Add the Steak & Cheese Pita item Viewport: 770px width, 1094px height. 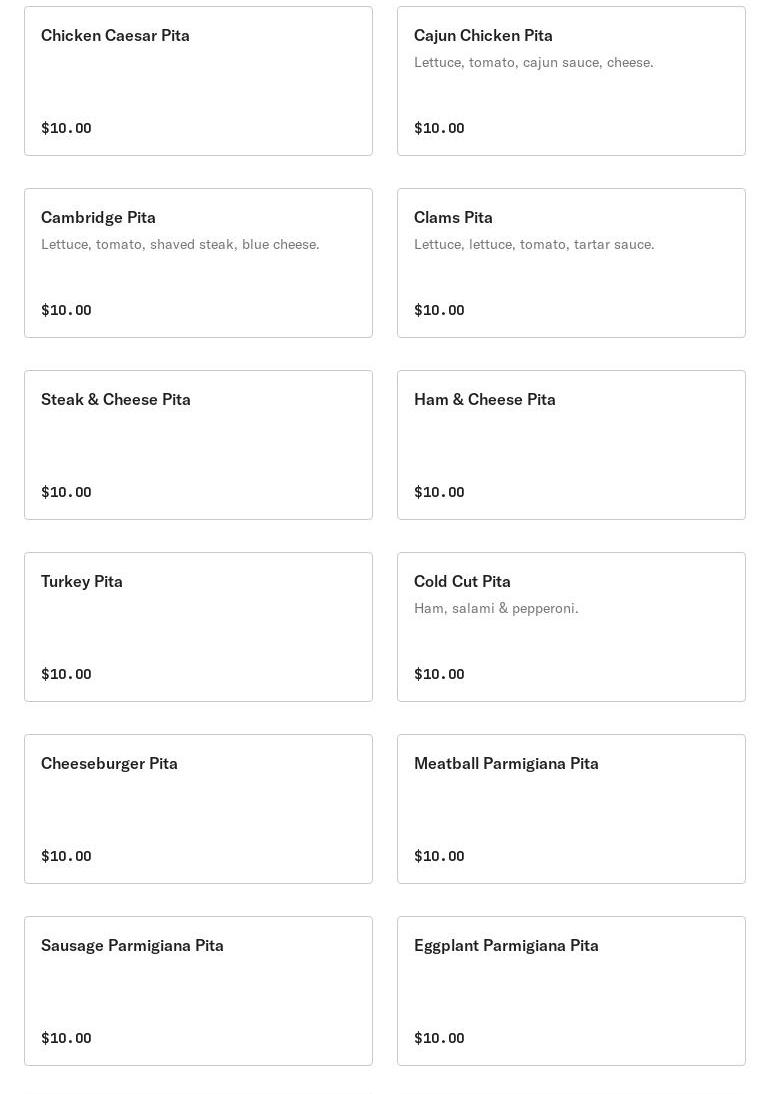coord(198,445)
